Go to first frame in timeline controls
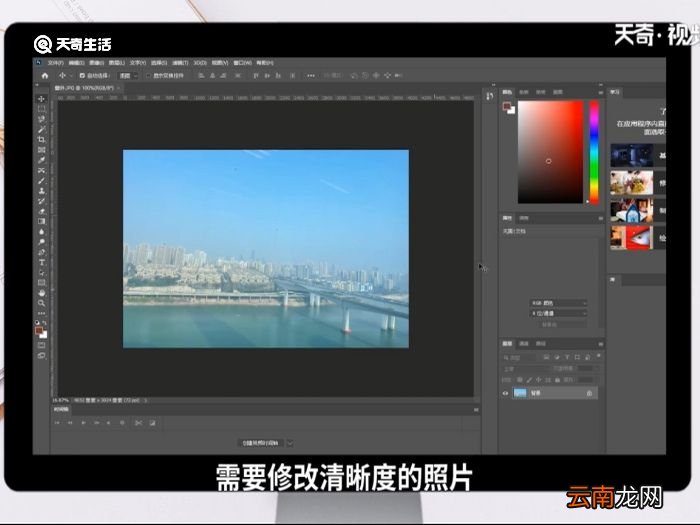Image resolution: width=700 pixels, height=525 pixels. pyautogui.click(x=57, y=423)
